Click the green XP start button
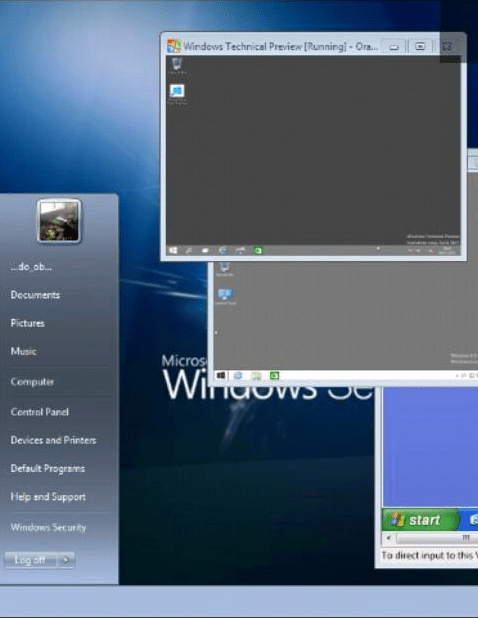 (x=420, y=520)
